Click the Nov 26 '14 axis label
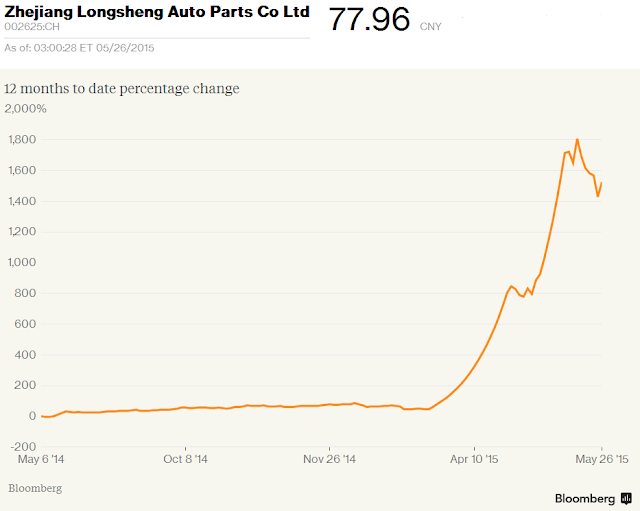640x511 pixels. pyautogui.click(x=329, y=459)
